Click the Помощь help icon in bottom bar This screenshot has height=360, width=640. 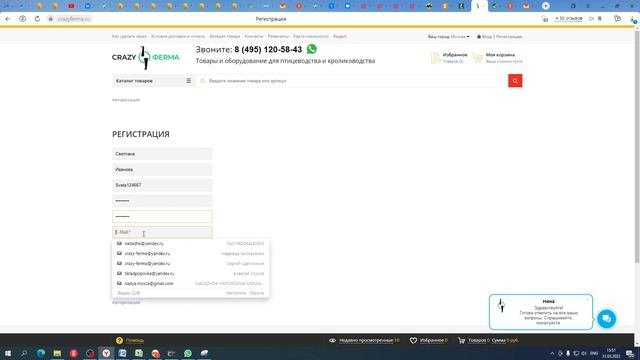(119, 340)
